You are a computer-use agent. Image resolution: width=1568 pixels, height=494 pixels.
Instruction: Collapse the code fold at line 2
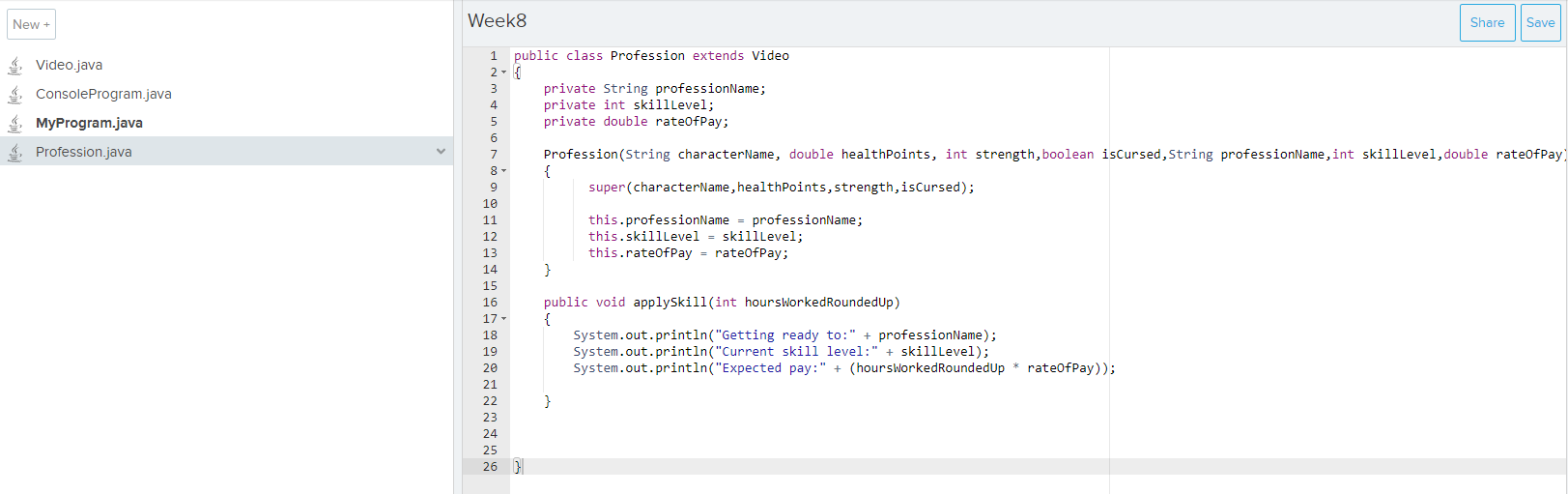click(x=503, y=73)
